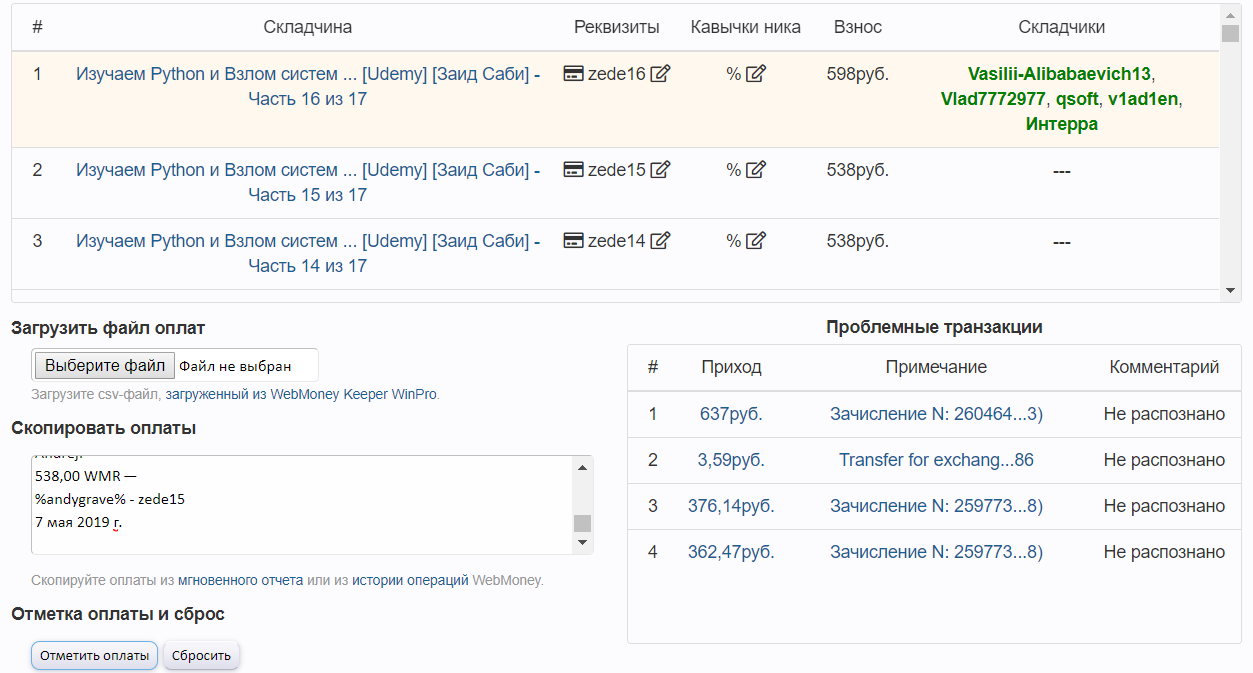Edit nickname quotes icon in row 2

pyautogui.click(x=756, y=170)
